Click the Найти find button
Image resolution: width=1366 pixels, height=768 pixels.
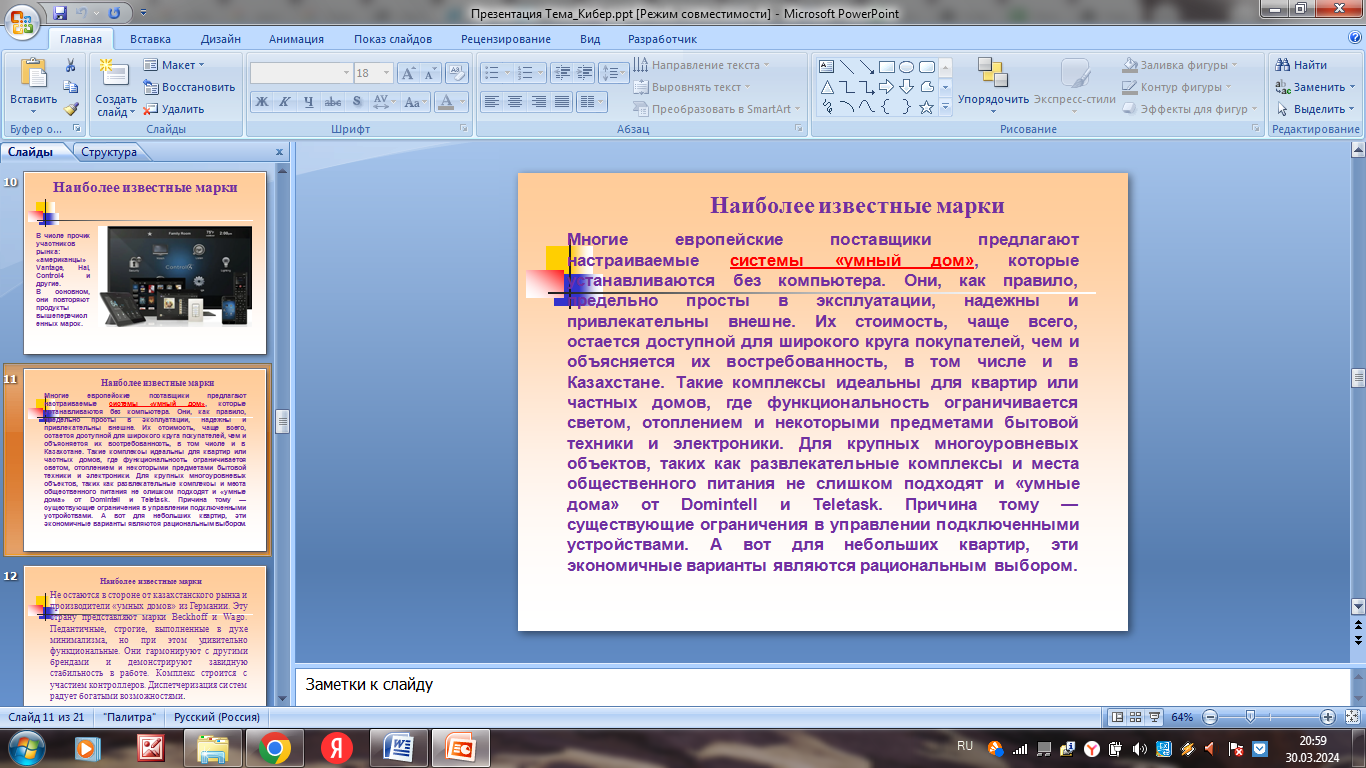point(1302,65)
